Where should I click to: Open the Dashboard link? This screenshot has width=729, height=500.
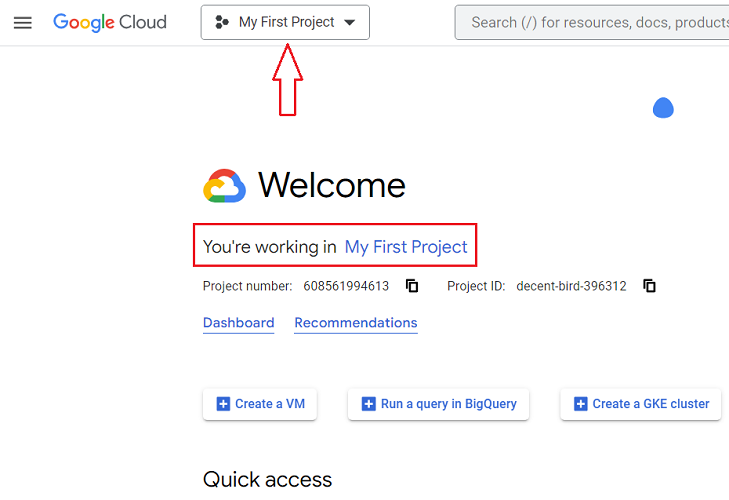pyautogui.click(x=239, y=323)
